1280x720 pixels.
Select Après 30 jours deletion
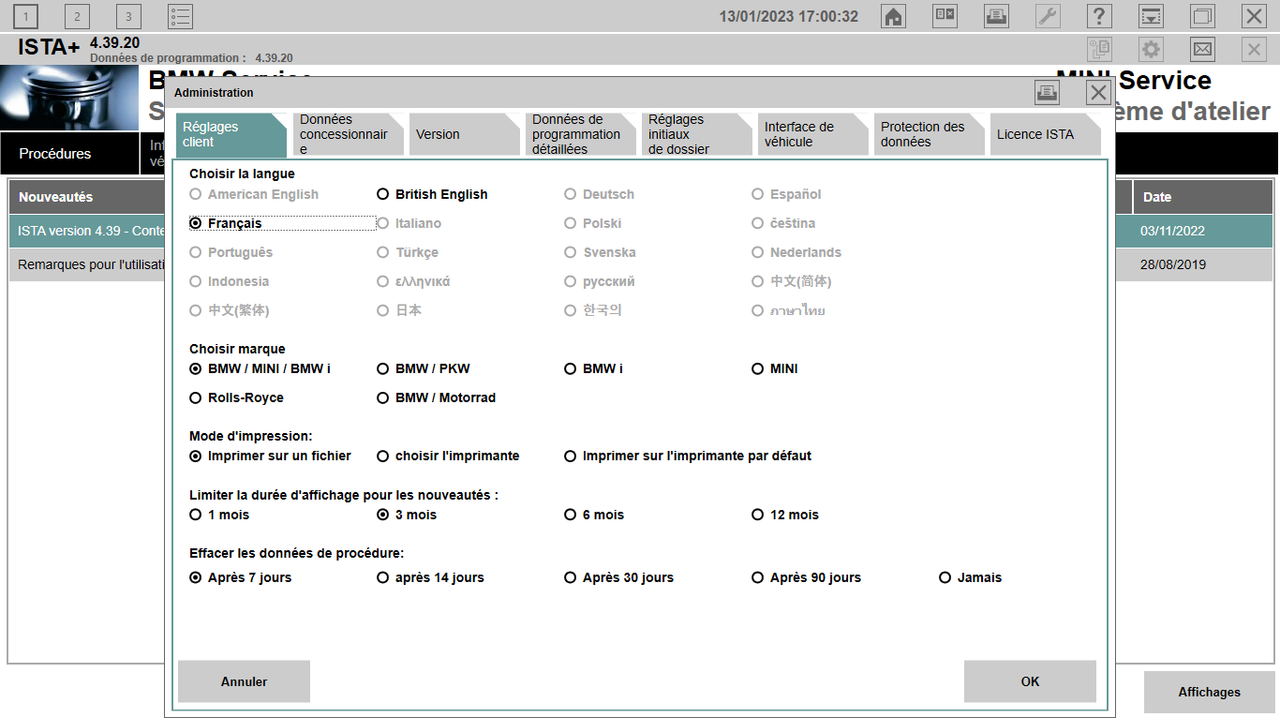point(619,577)
